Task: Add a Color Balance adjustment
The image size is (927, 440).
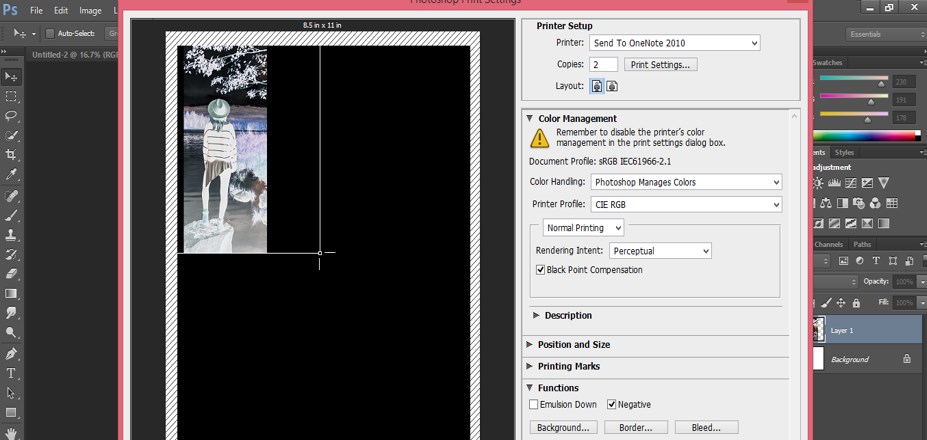Action: click(826, 203)
